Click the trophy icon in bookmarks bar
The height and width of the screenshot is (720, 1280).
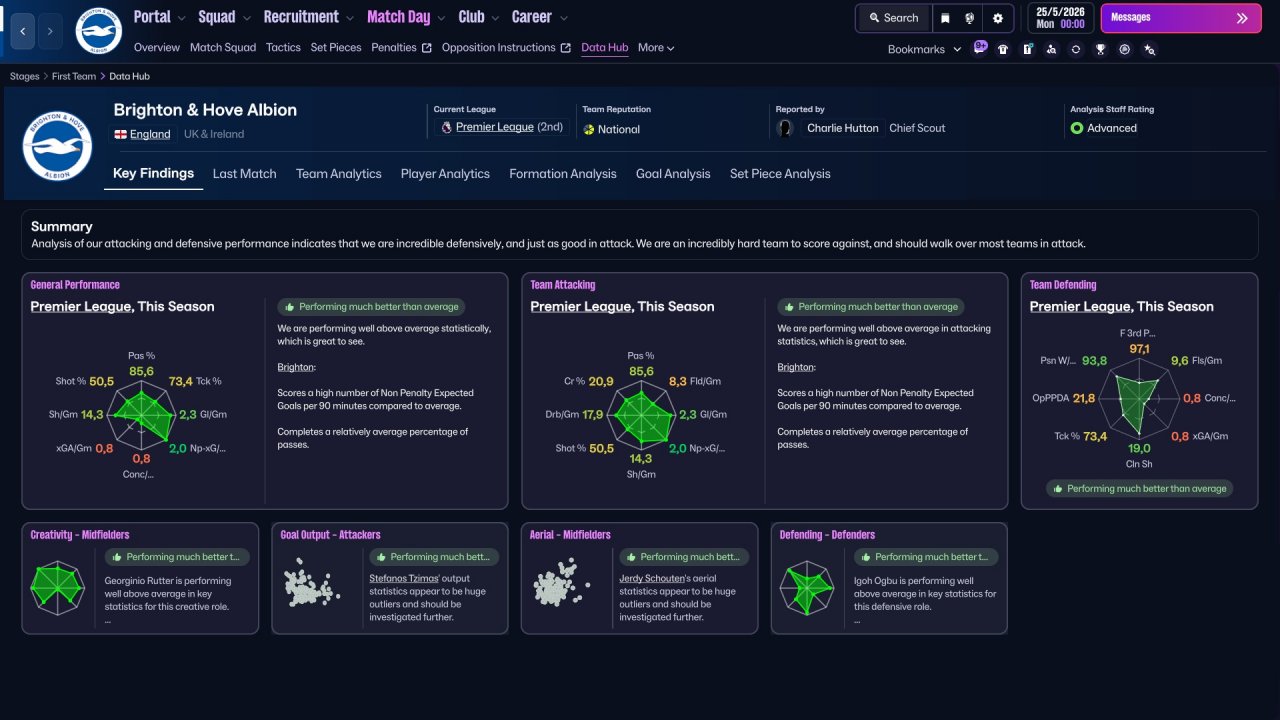(x=1101, y=49)
